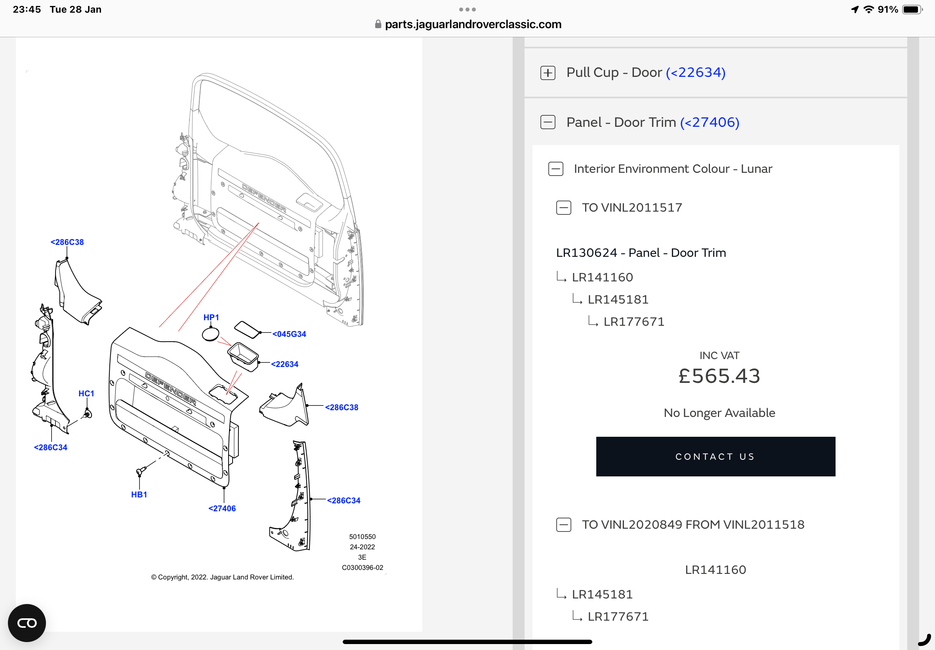Viewport: 935px width, 650px height.
Task: Tap the lock icon in address bar
Action: click(377, 24)
